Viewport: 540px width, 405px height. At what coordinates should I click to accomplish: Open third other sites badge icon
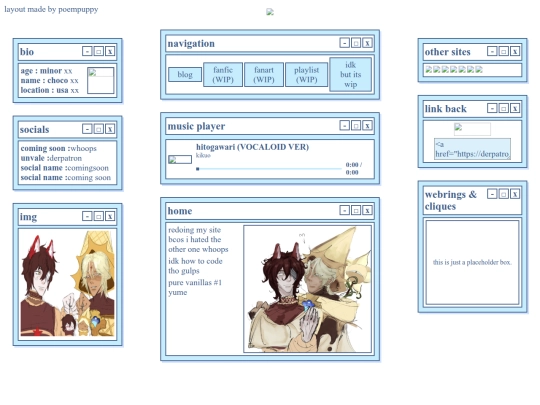point(445,70)
